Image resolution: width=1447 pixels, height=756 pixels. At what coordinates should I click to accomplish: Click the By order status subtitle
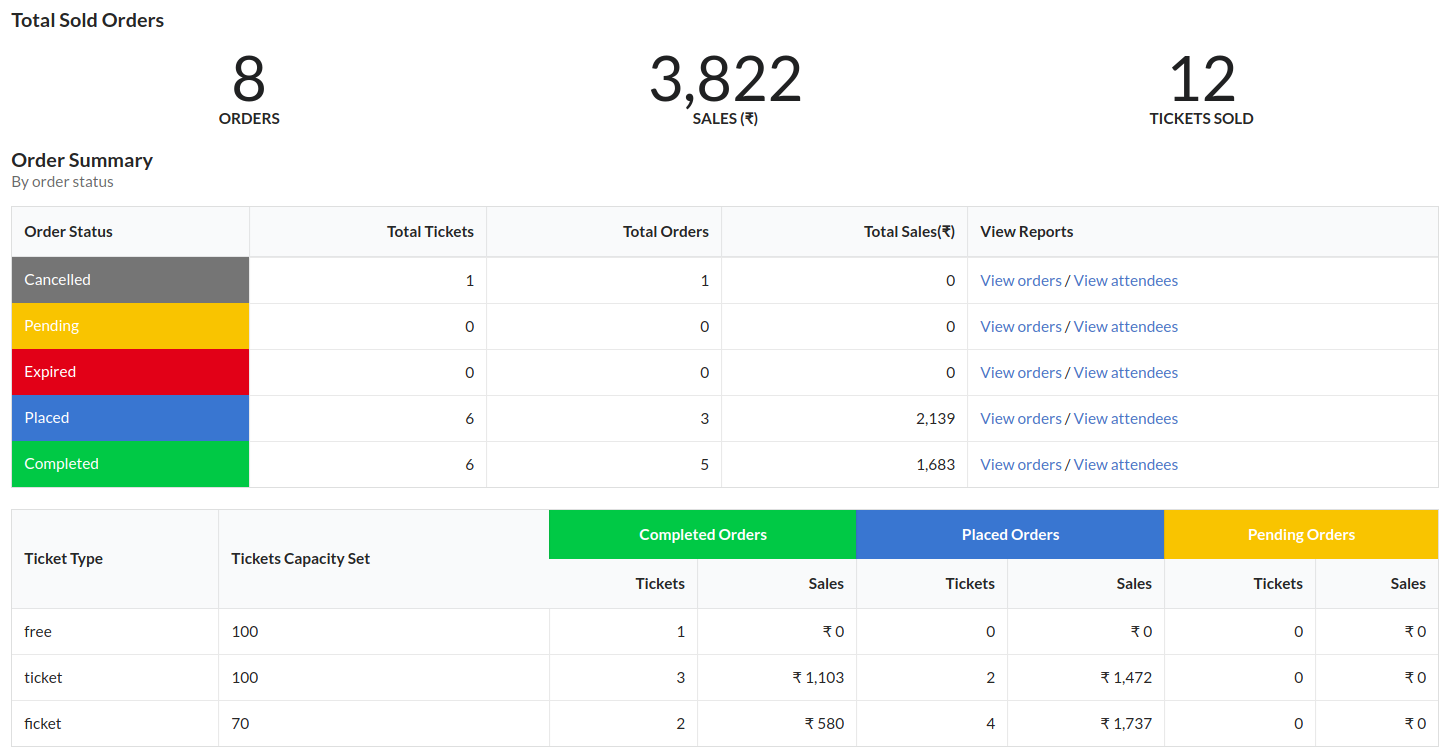point(62,182)
